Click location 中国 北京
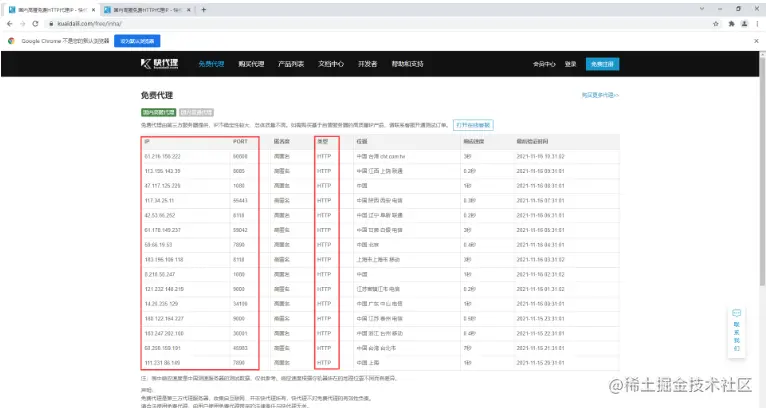The height and width of the screenshot is (408, 766). (367, 244)
